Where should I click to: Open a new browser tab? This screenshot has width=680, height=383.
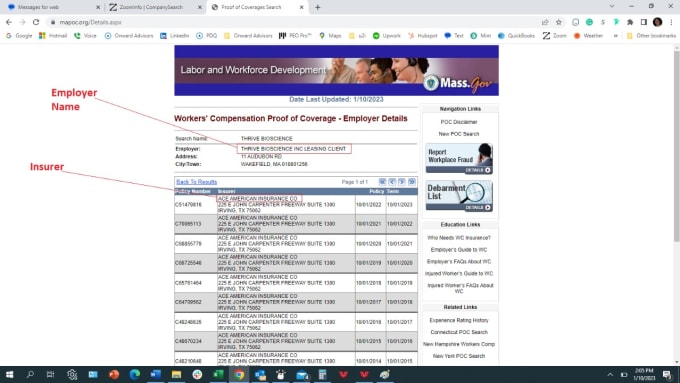[317, 7]
